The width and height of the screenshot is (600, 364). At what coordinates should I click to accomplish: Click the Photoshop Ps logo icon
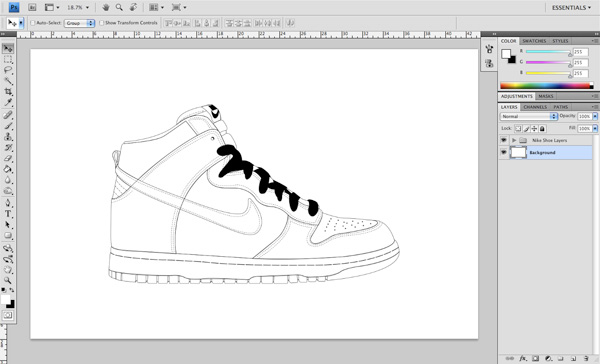tap(14, 7)
